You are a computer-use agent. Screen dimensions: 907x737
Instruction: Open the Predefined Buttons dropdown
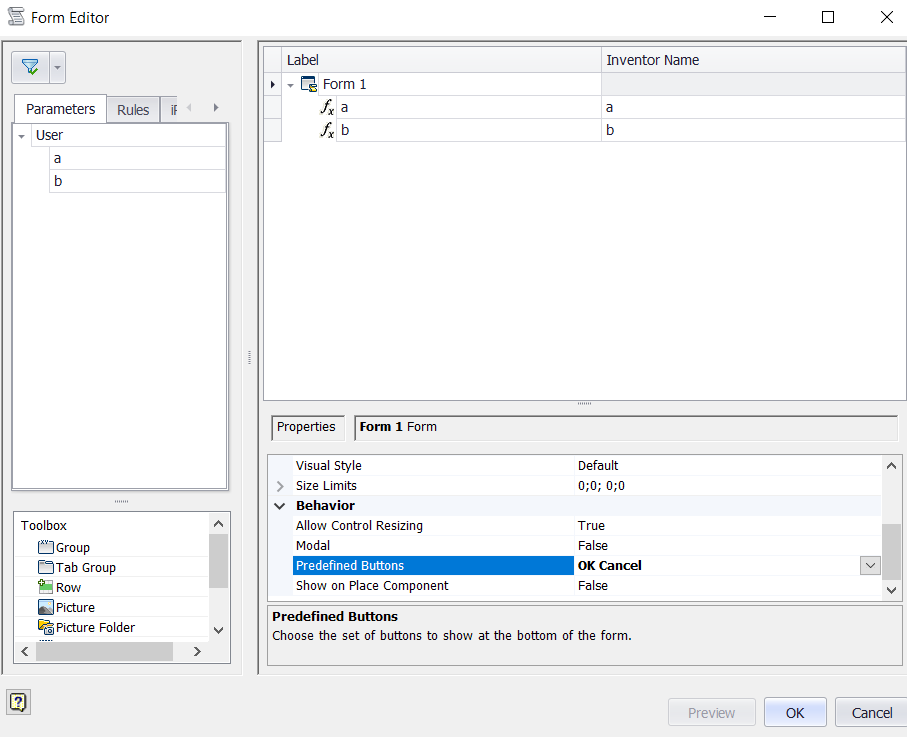(869, 565)
